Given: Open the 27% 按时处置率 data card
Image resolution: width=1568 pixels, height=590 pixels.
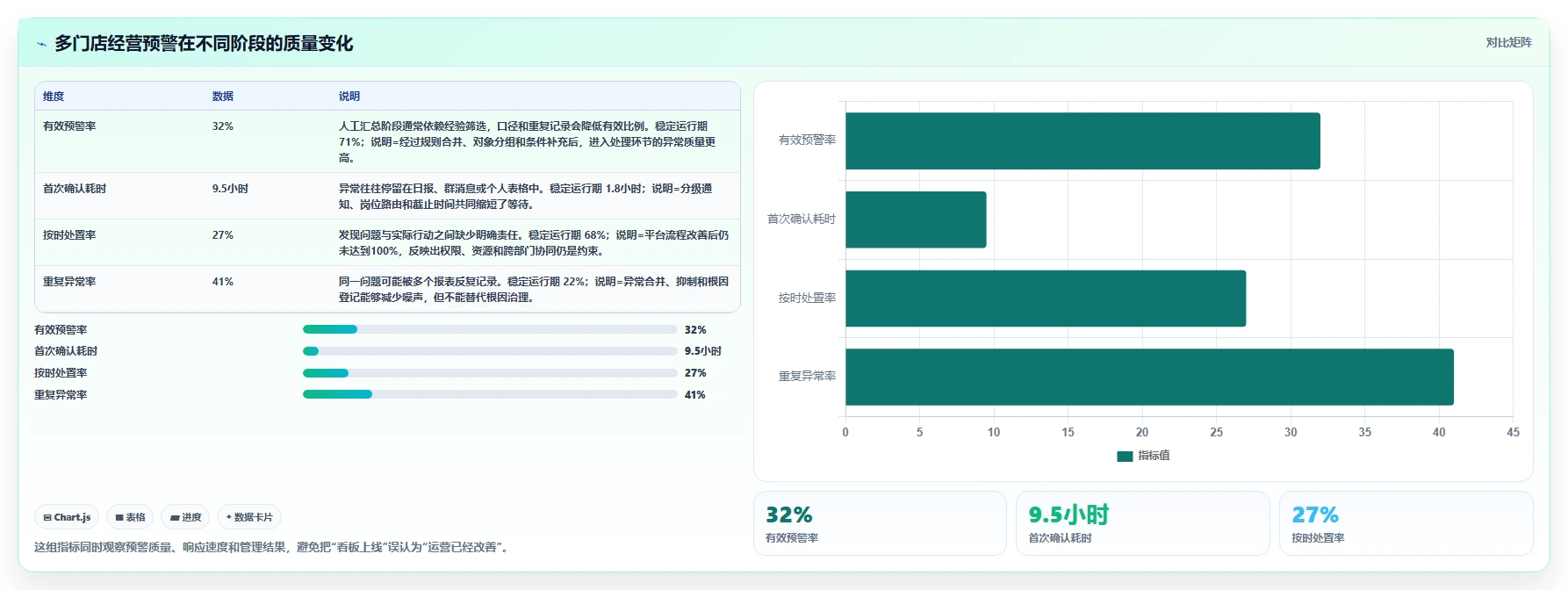Looking at the screenshot, I should tap(1406, 523).
